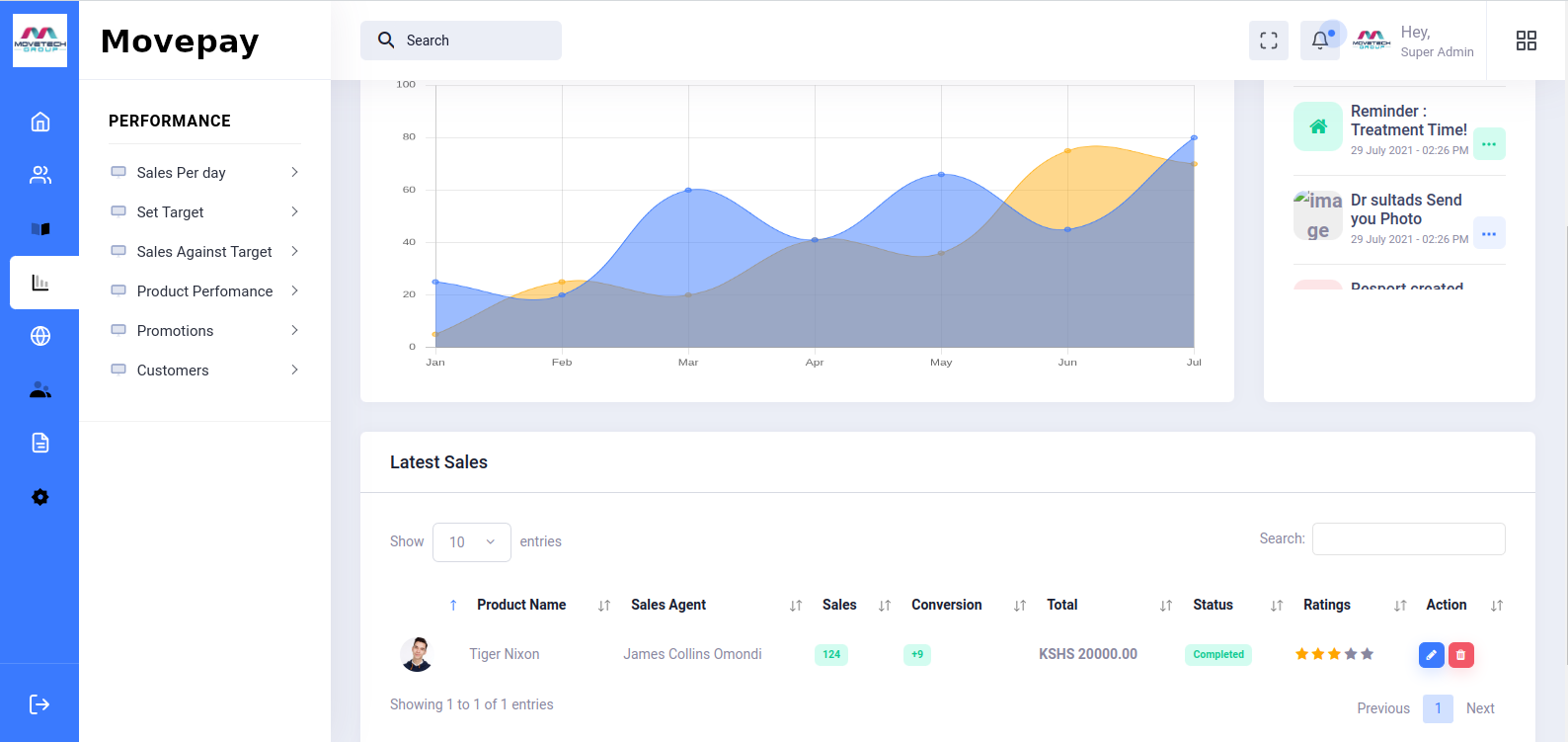Viewport: 1568px width, 742px height.
Task: Delete the Tiger Nixon sale row
Action: pos(1461,654)
